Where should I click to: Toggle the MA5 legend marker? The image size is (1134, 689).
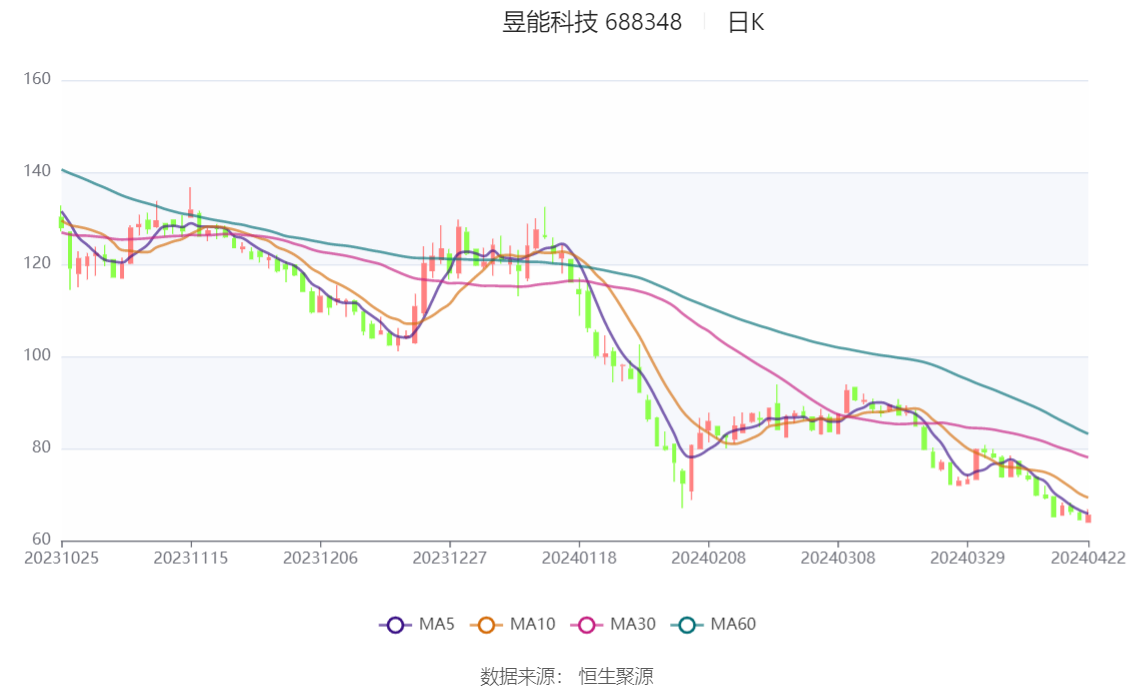point(395,625)
